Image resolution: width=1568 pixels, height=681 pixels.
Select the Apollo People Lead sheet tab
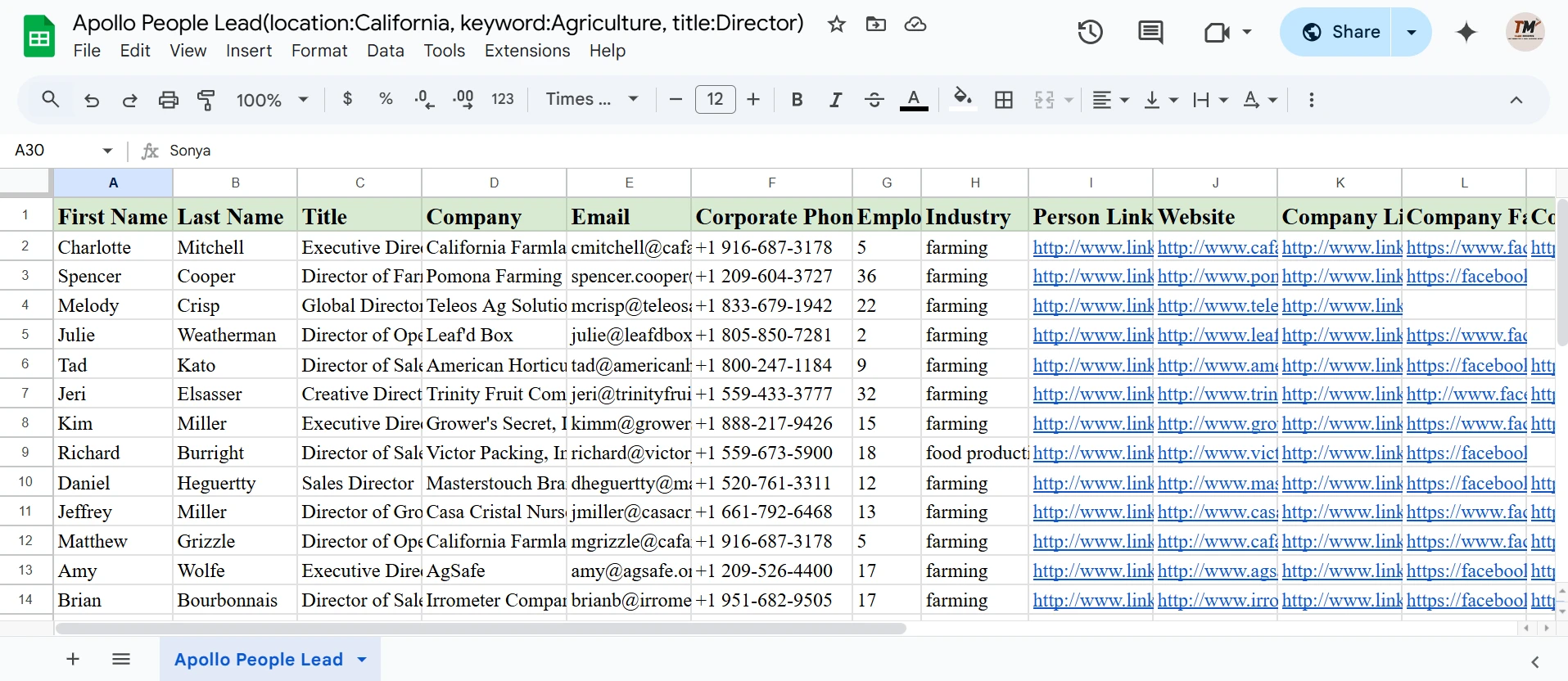[x=259, y=660]
